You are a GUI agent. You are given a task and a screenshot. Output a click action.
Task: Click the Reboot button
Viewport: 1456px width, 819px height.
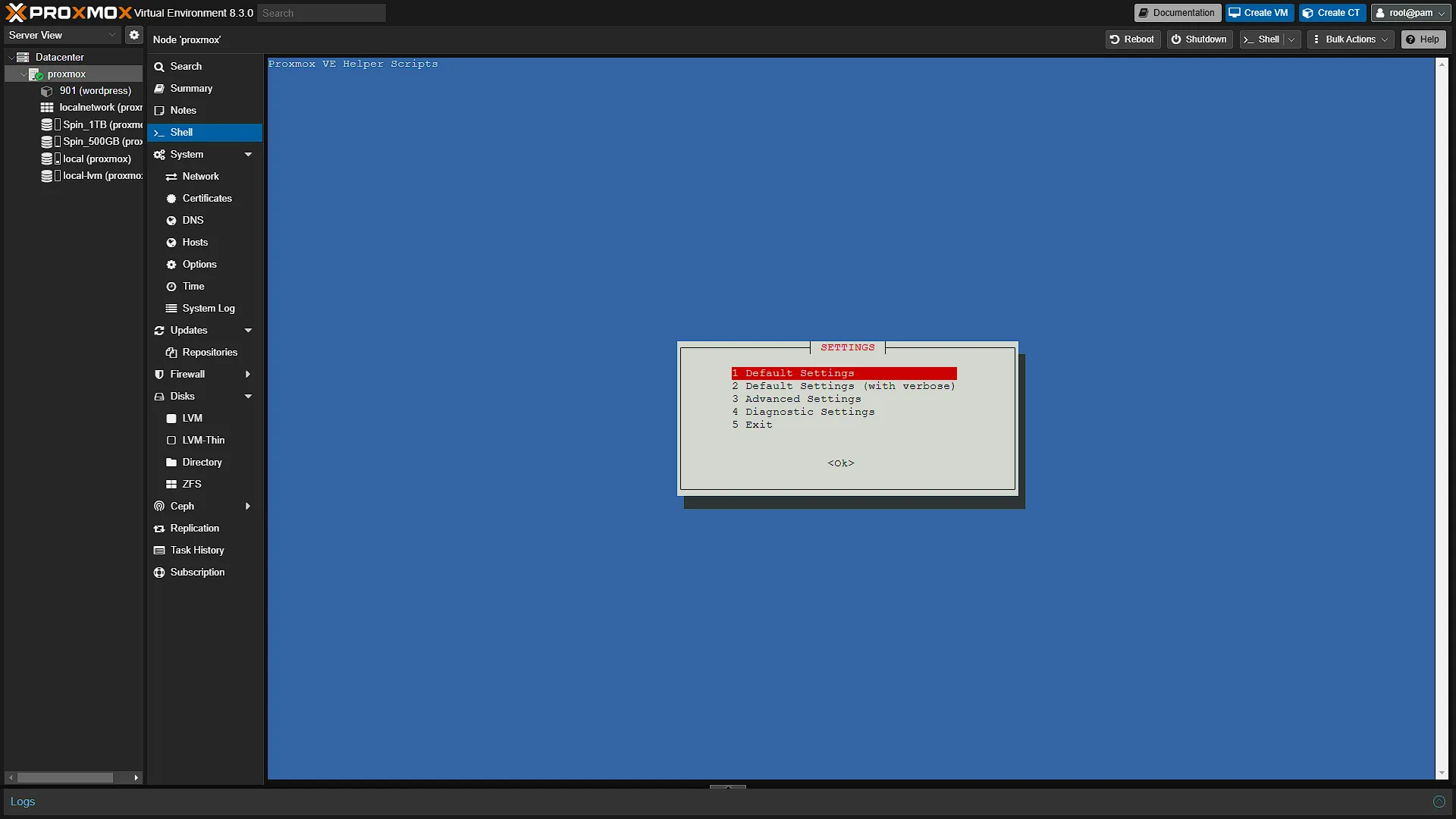point(1132,39)
